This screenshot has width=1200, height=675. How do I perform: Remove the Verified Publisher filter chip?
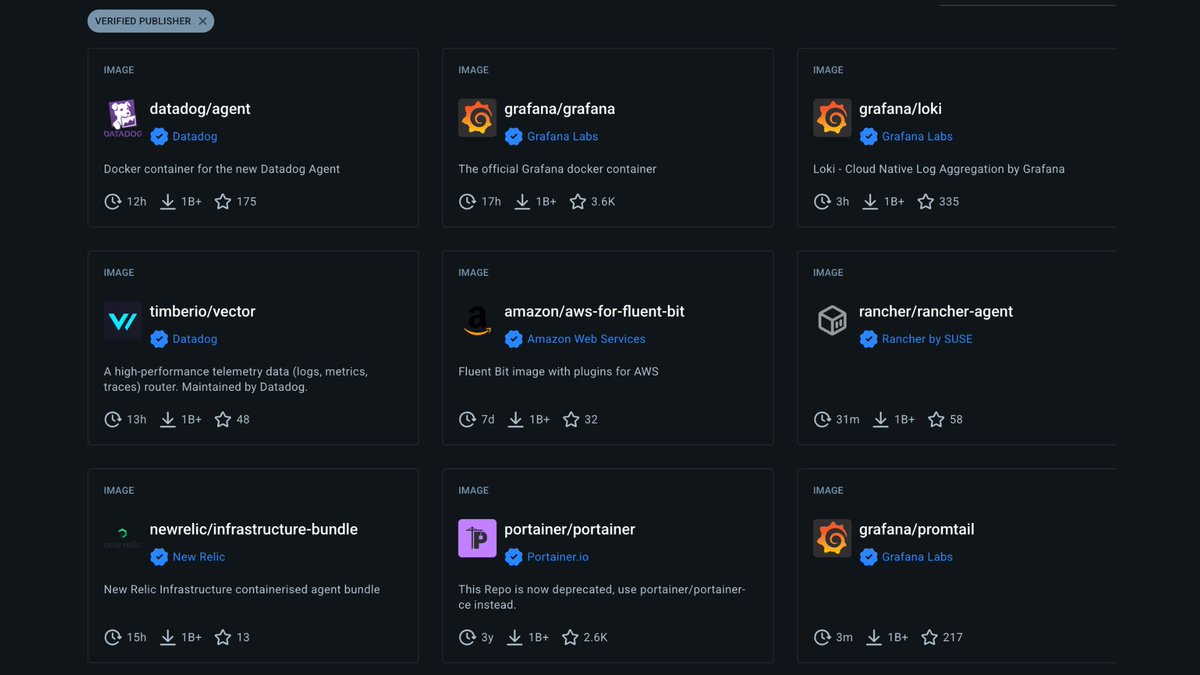click(203, 21)
